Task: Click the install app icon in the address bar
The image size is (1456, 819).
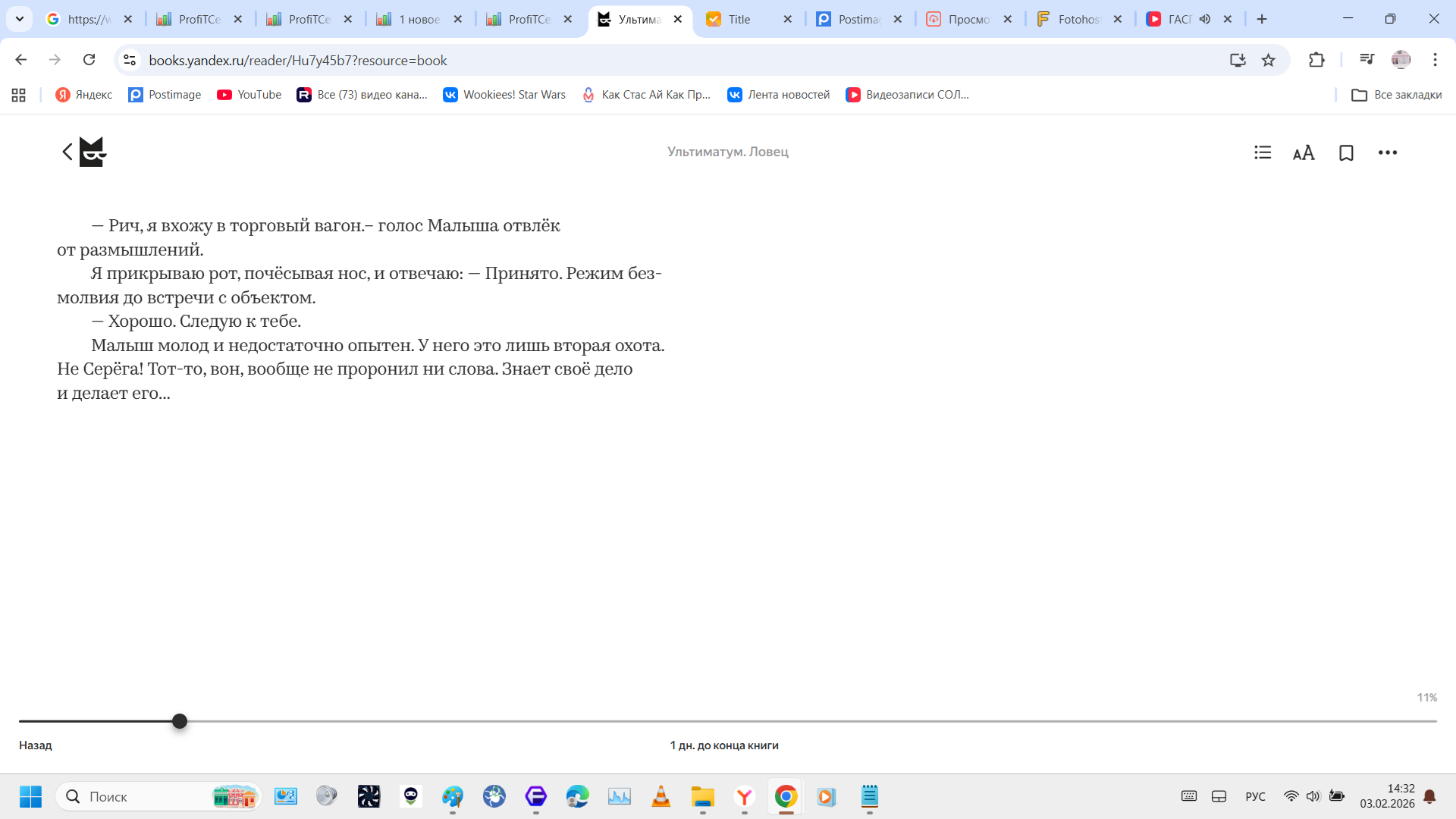Action: (x=1238, y=60)
